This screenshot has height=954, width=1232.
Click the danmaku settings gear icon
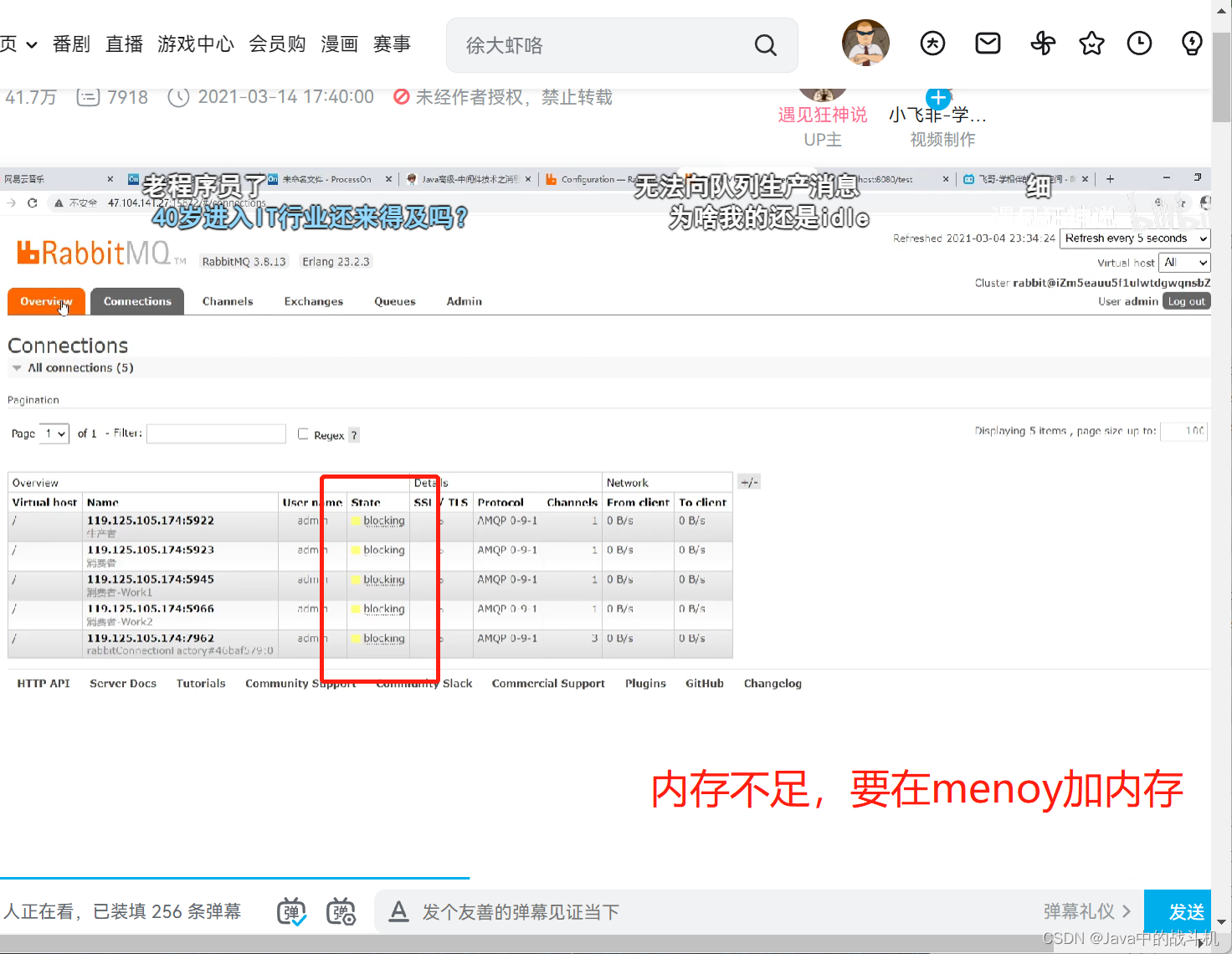click(341, 911)
